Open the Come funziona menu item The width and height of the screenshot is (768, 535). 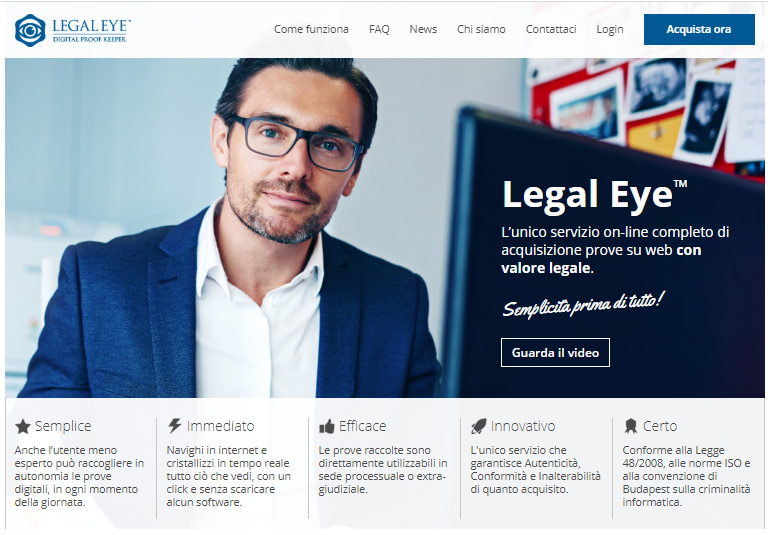tap(311, 29)
